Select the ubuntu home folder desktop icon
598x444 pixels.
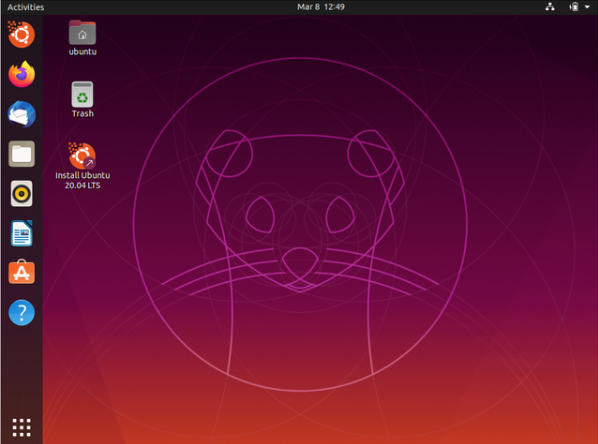click(82, 38)
